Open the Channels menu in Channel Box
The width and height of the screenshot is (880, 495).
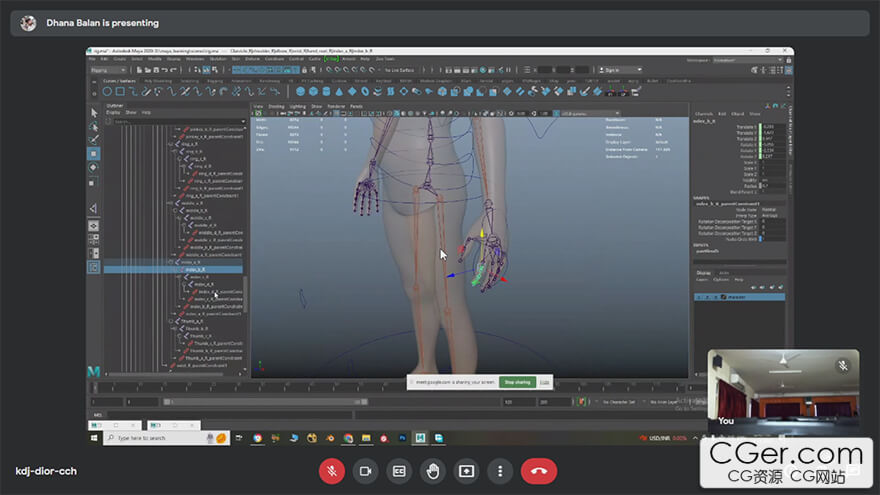click(704, 114)
